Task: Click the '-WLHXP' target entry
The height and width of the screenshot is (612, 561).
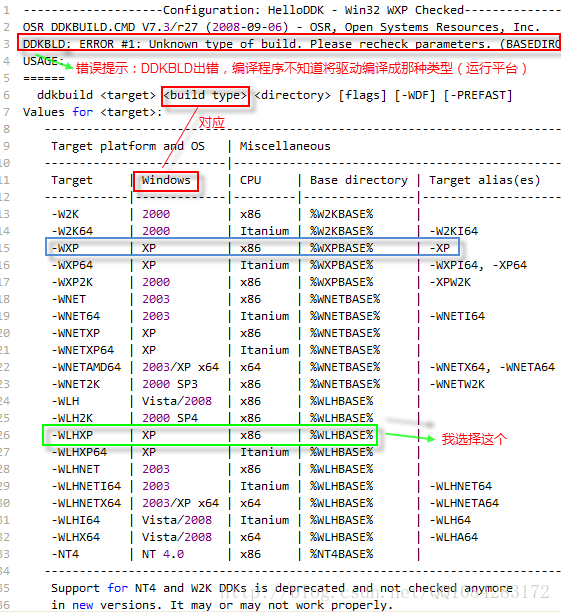Action: (72, 435)
